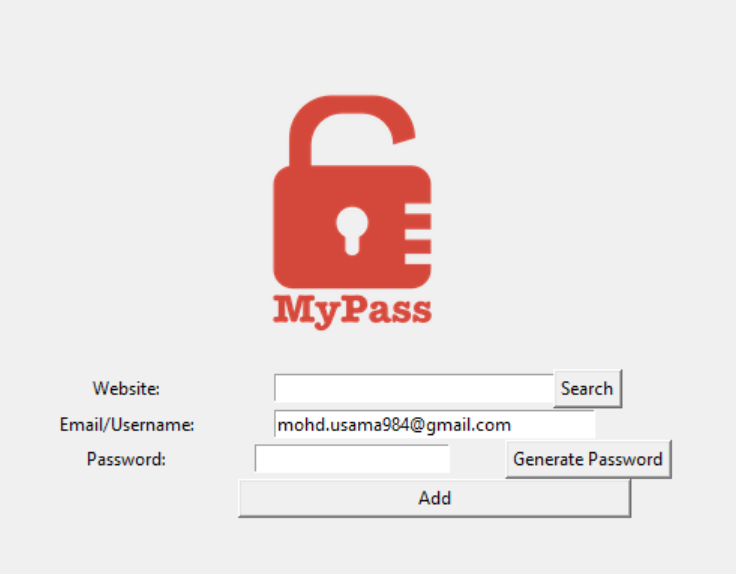Focus the Website input field
Viewport: 736px width, 574px height.
pos(413,388)
